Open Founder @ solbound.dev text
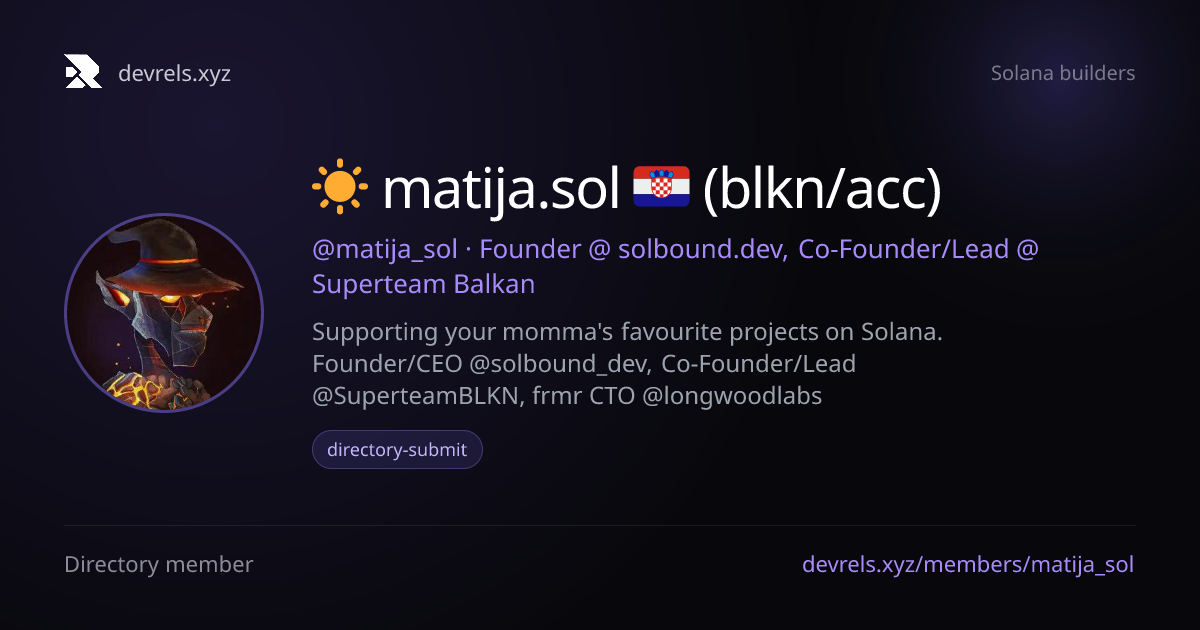This screenshot has height=630, width=1200. (x=634, y=249)
